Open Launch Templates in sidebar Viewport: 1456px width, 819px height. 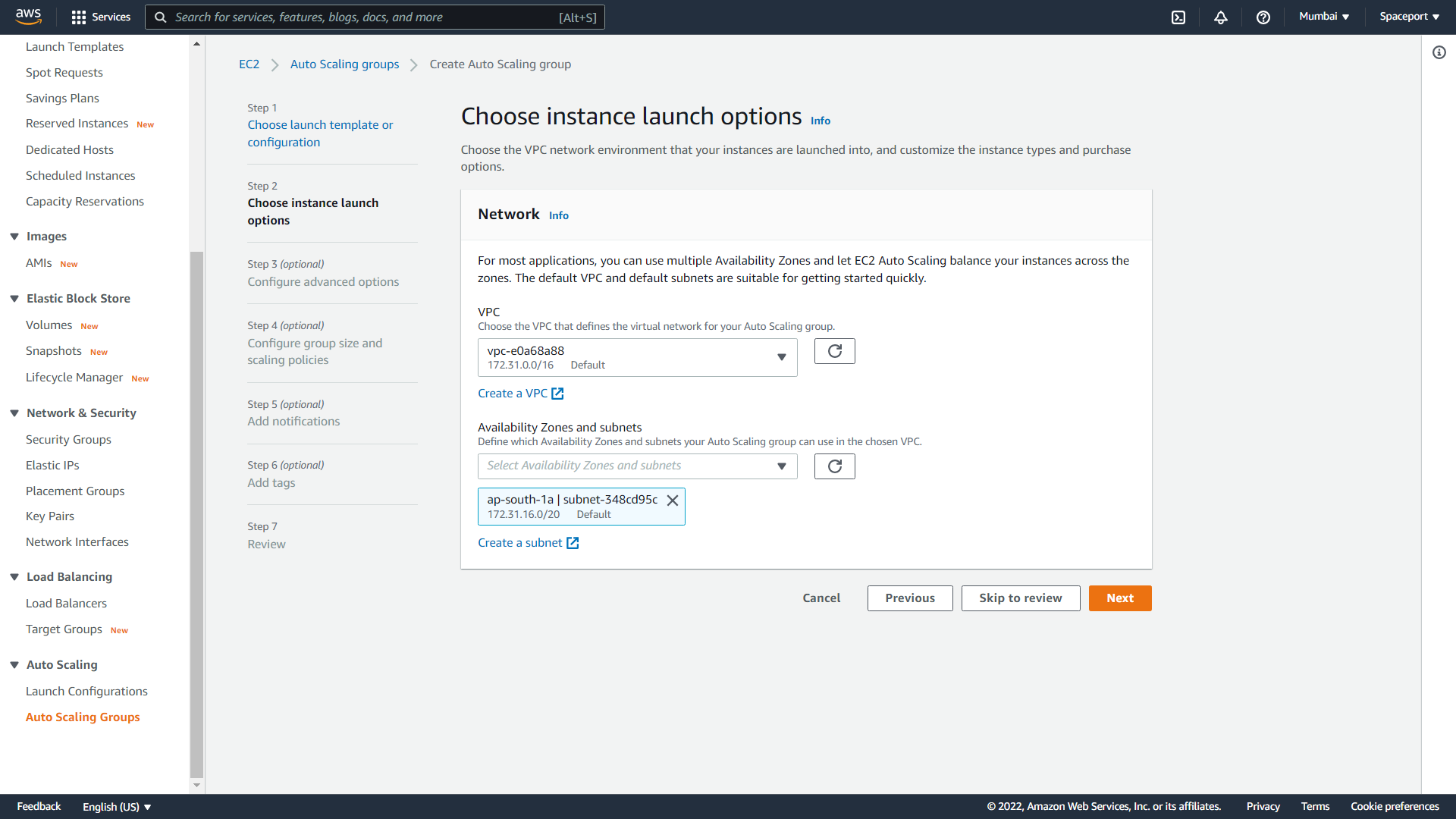click(74, 46)
